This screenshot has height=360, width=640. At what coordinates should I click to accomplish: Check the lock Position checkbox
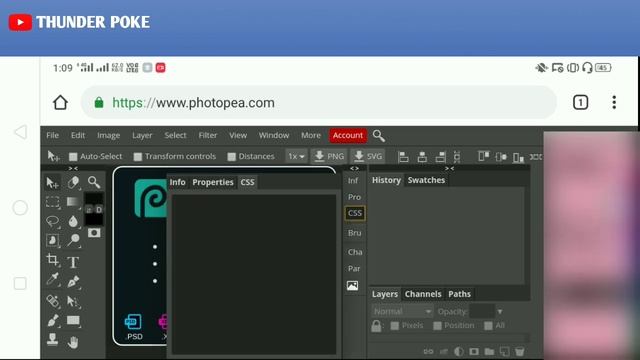point(437,326)
